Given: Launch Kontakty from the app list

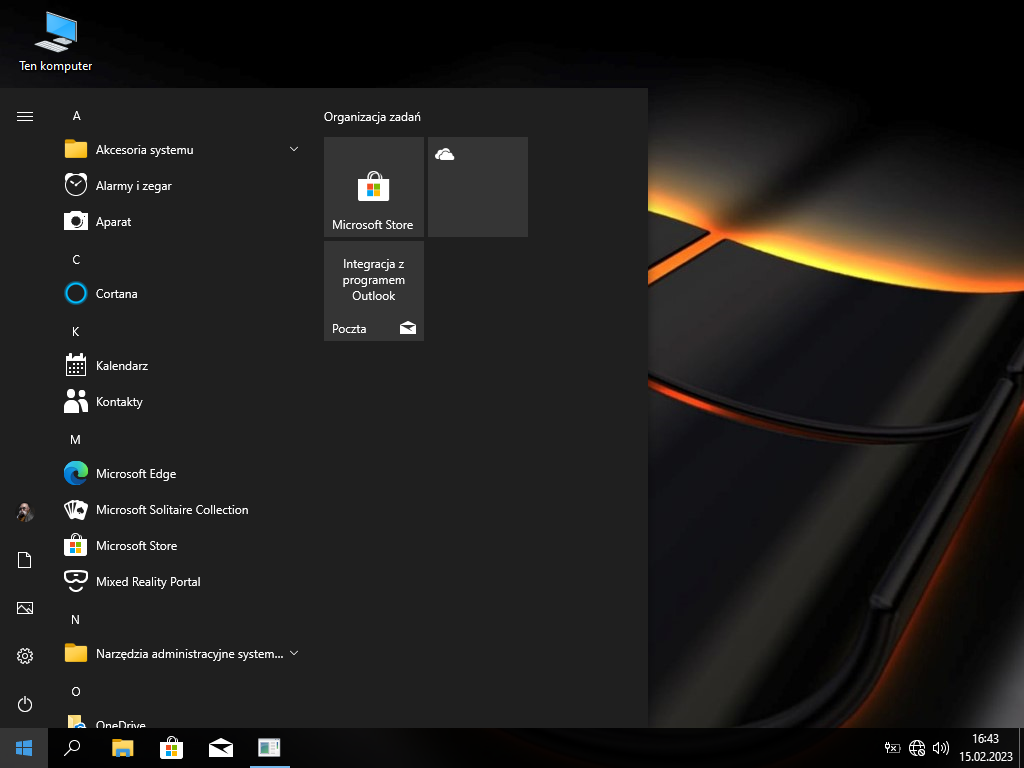Looking at the screenshot, I should coord(119,402).
